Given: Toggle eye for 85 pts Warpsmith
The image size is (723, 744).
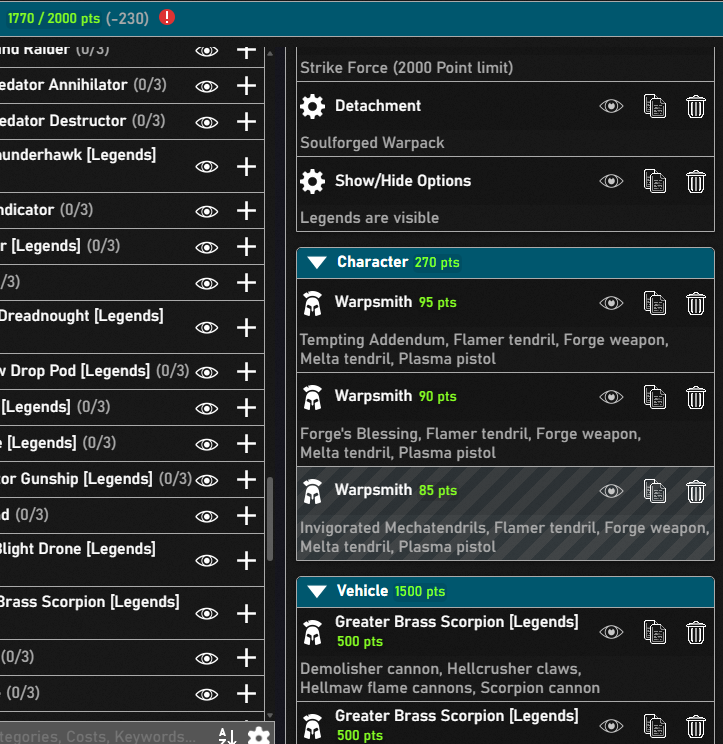Looking at the screenshot, I should coord(611,491).
